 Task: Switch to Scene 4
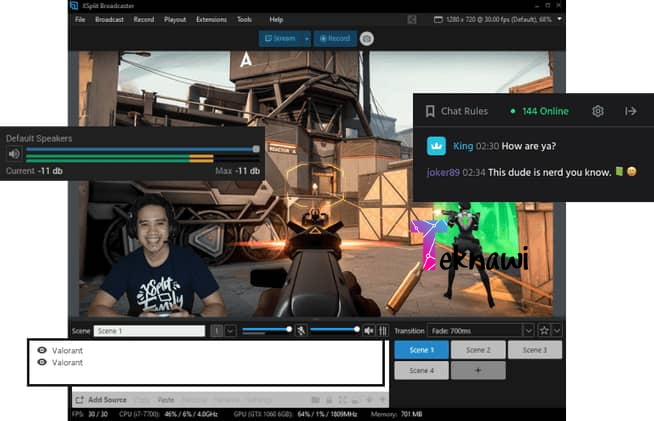point(421,371)
